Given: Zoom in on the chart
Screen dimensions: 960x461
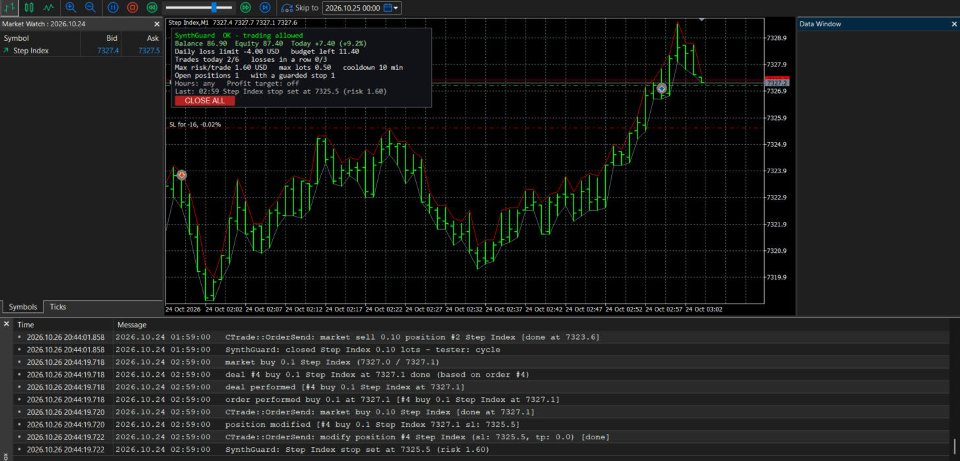Looking at the screenshot, I should point(70,7).
